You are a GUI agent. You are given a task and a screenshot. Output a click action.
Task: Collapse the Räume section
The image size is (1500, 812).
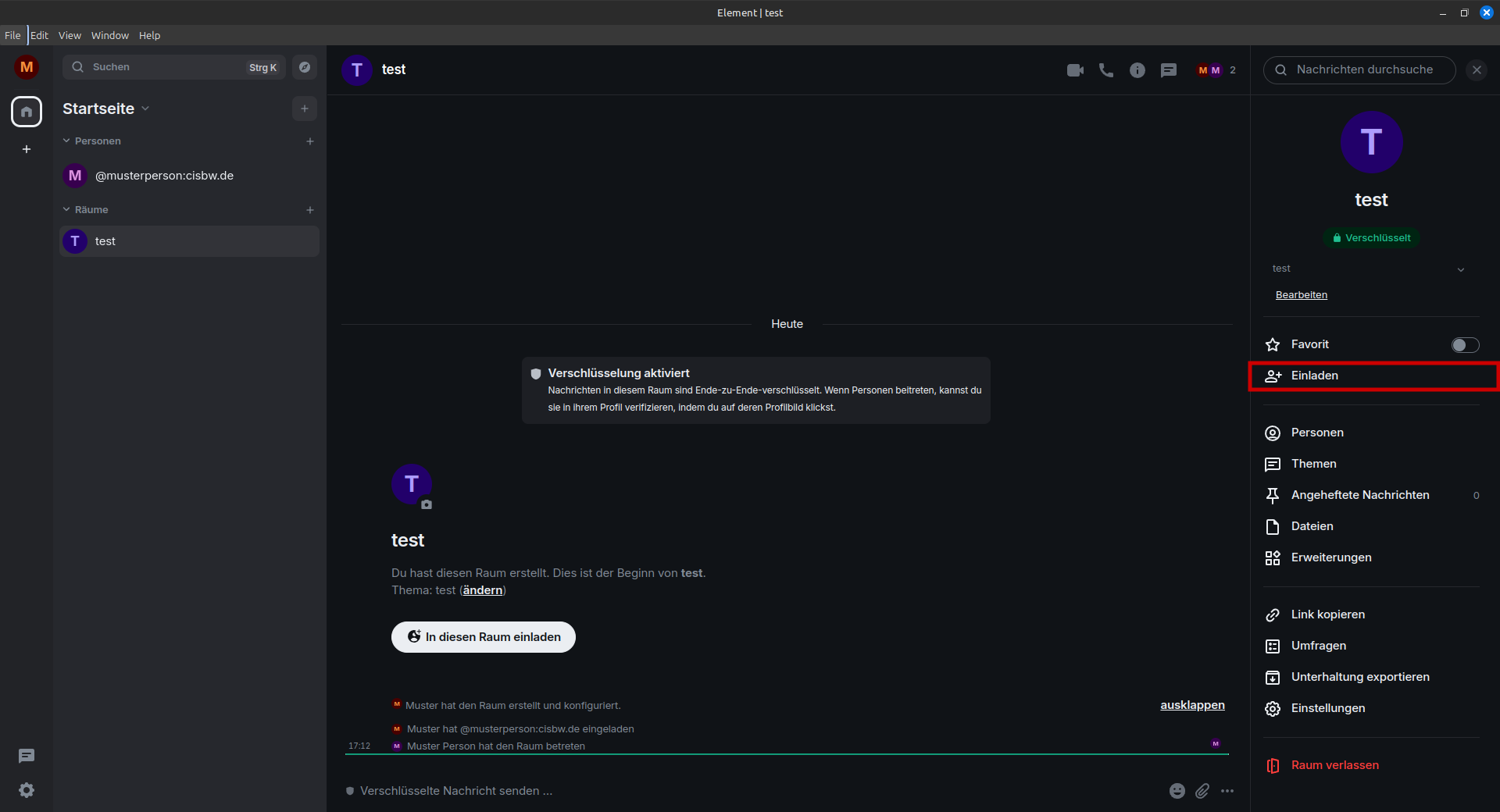coord(67,210)
